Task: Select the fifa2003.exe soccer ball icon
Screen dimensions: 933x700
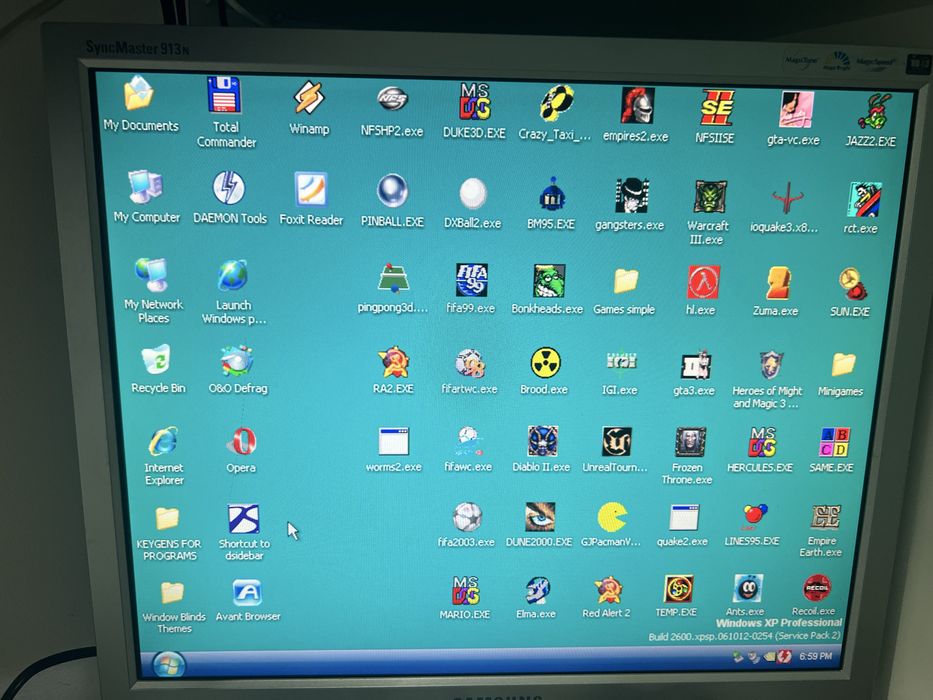Action: coord(467,517)
